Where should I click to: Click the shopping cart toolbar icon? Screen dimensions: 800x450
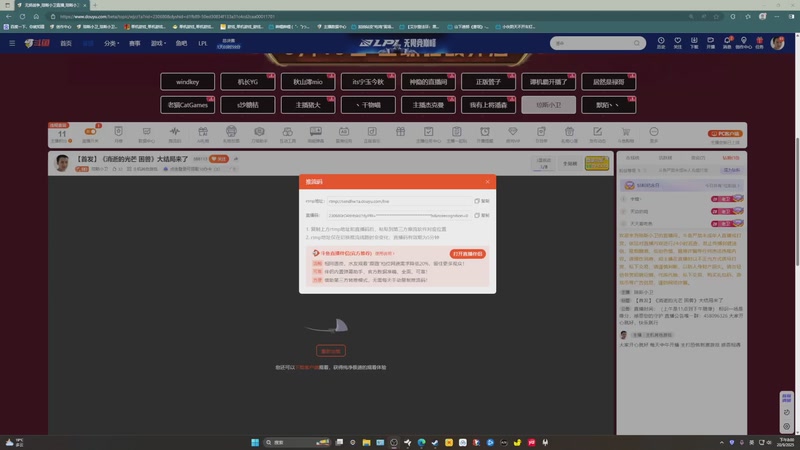626,132
